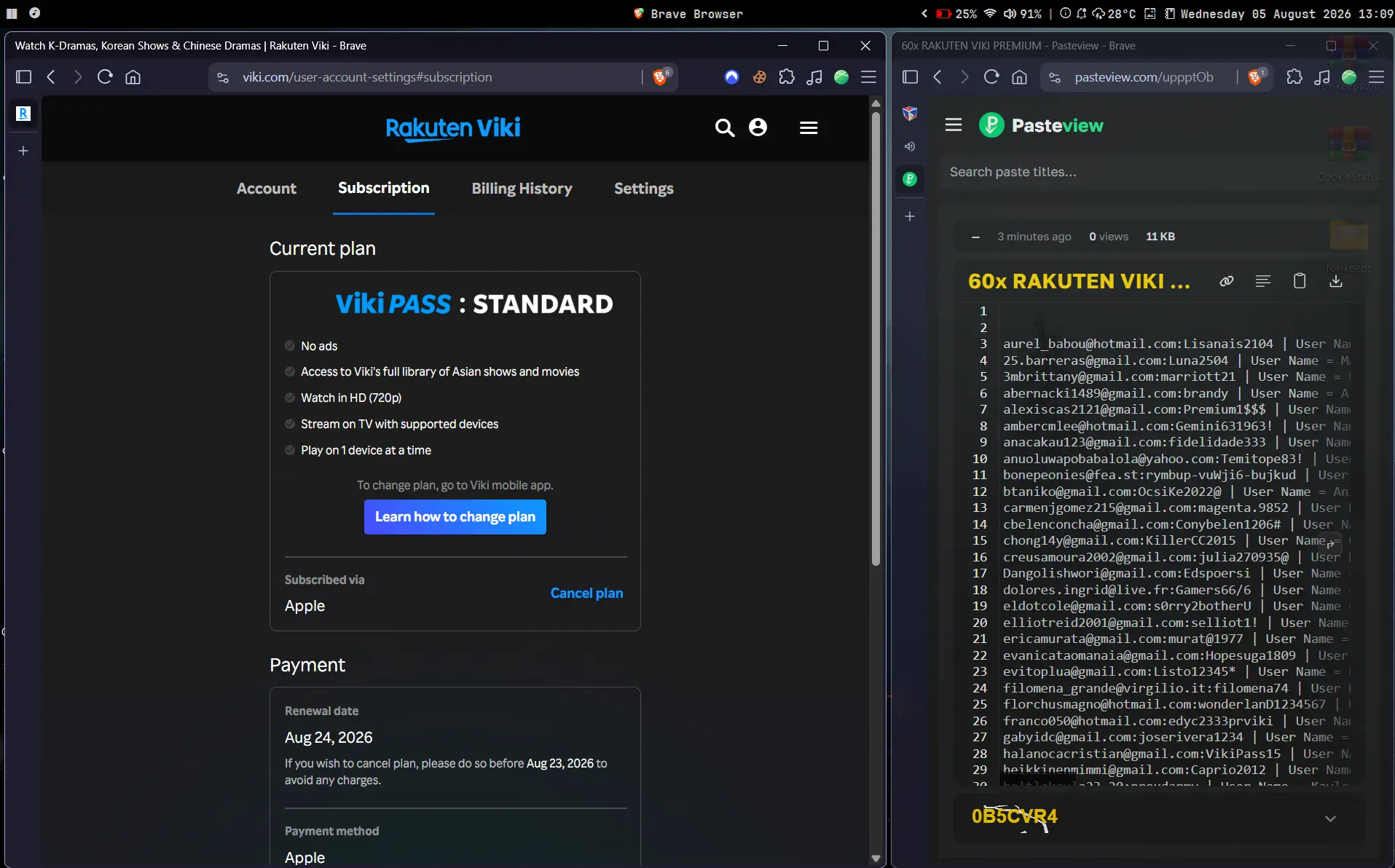This screenshot has height=868, width=1395.
Task: Click the scrollbar up arrow in Viki window
Action: pyautogui.click(x=876, y=104)
